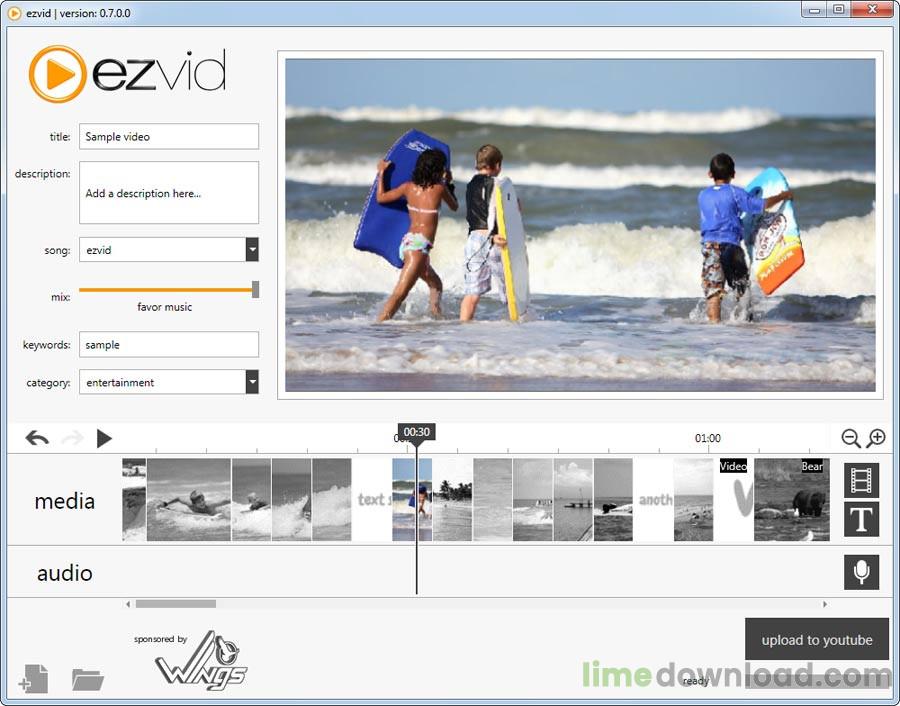This screenshot has height=706, width=900.
Task: Open the Wings sponsor logo
Action: 201,660
